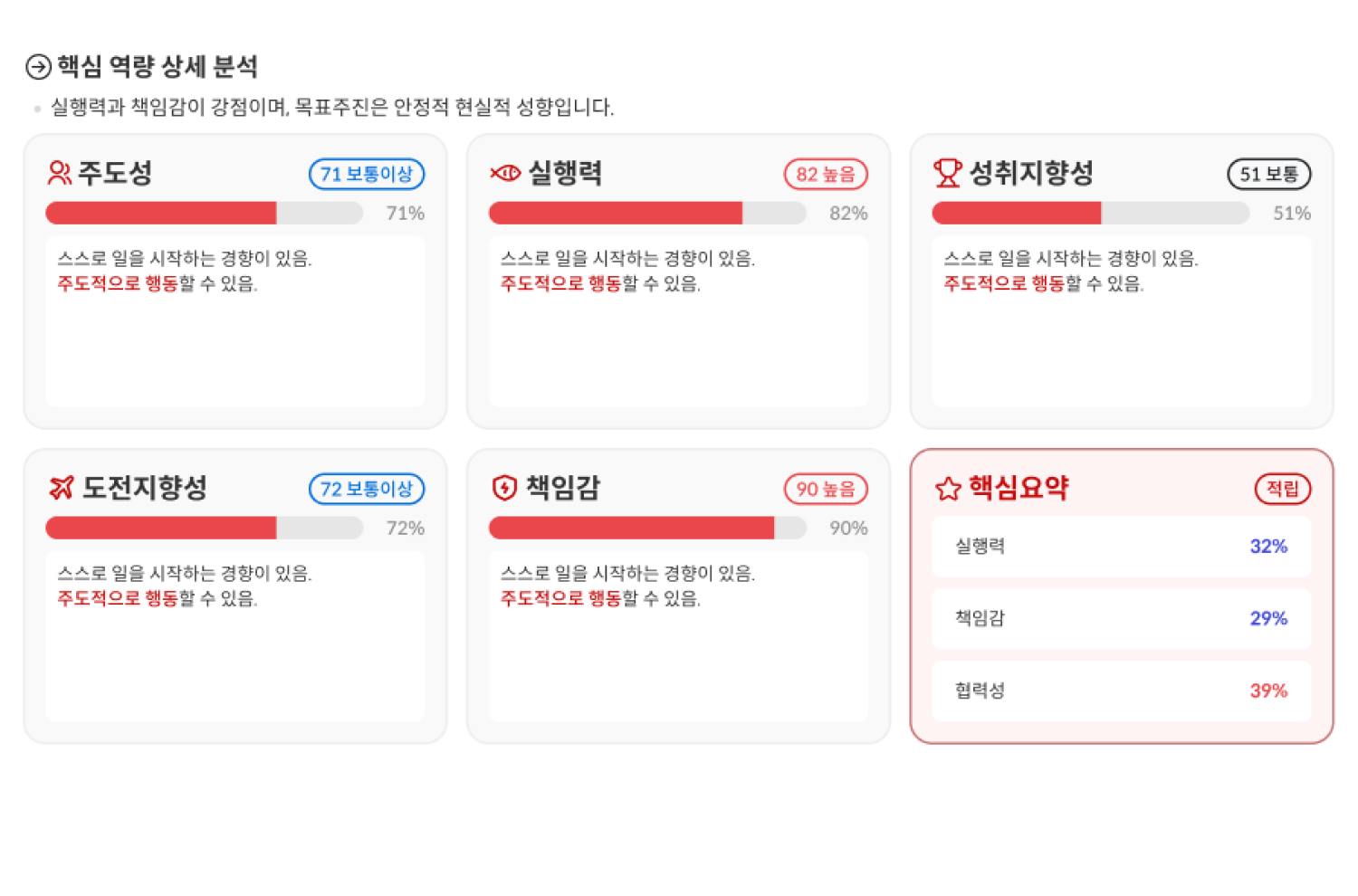Click the bullet dot before the summary sentence

pyautogui.click(x=36, y=108)
